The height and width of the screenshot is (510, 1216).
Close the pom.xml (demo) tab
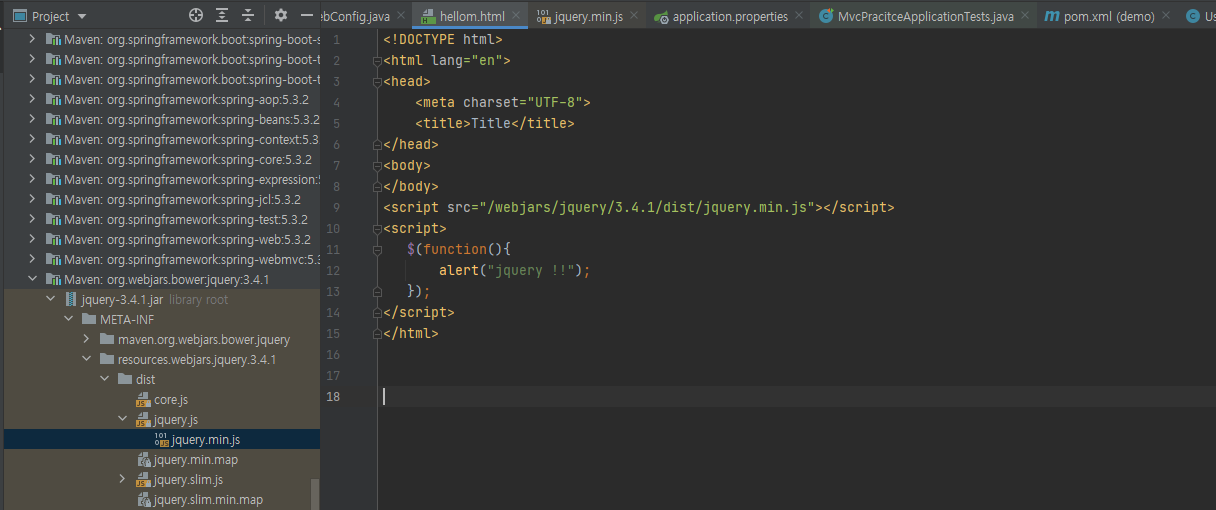[x=1165, y=17]
